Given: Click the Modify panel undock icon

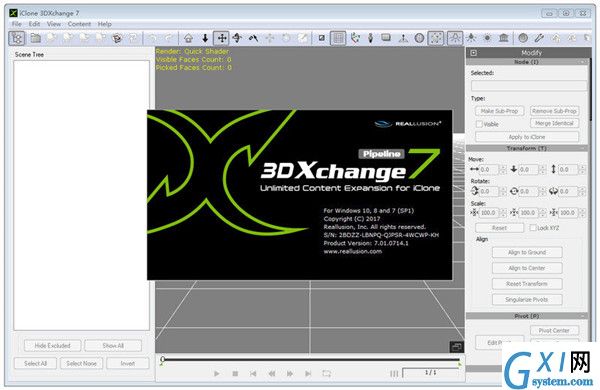Looking at the screenshot, I should pyautogui.click(x=474, y=53).
